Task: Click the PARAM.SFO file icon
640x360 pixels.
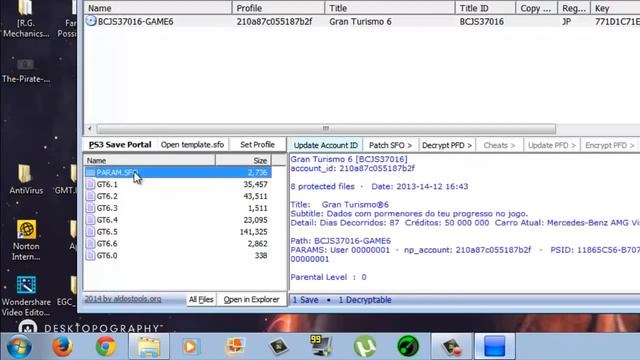Action: pos(90,173)
